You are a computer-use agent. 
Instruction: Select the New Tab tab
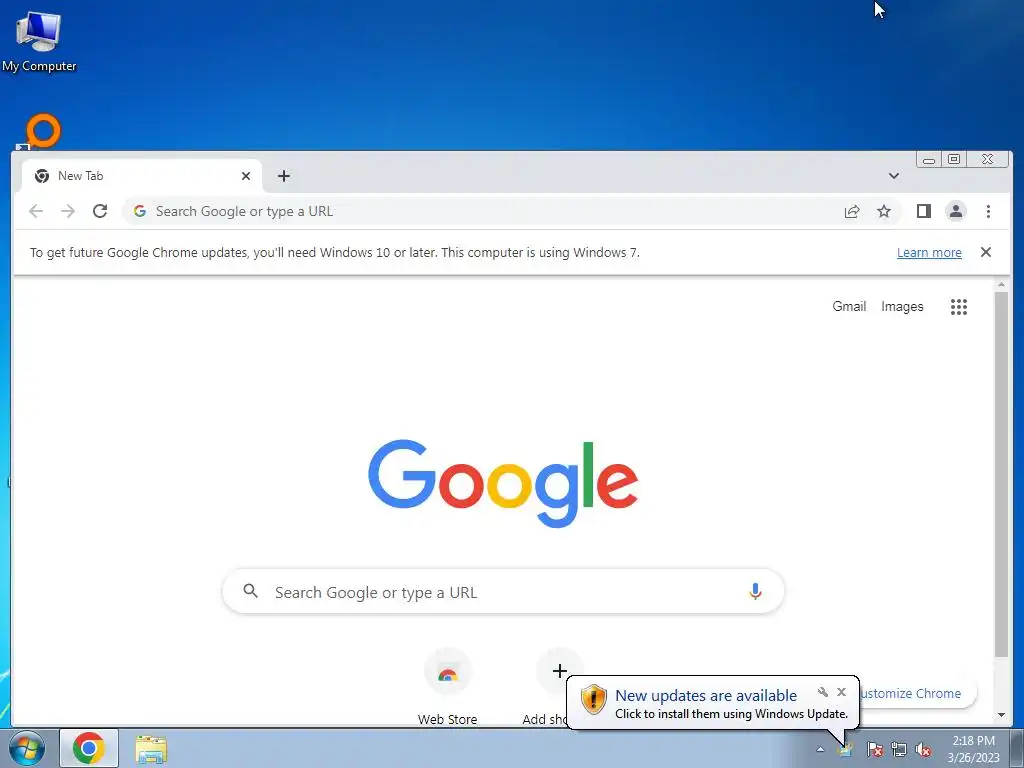pyautogui.click(x=142, y=176)
